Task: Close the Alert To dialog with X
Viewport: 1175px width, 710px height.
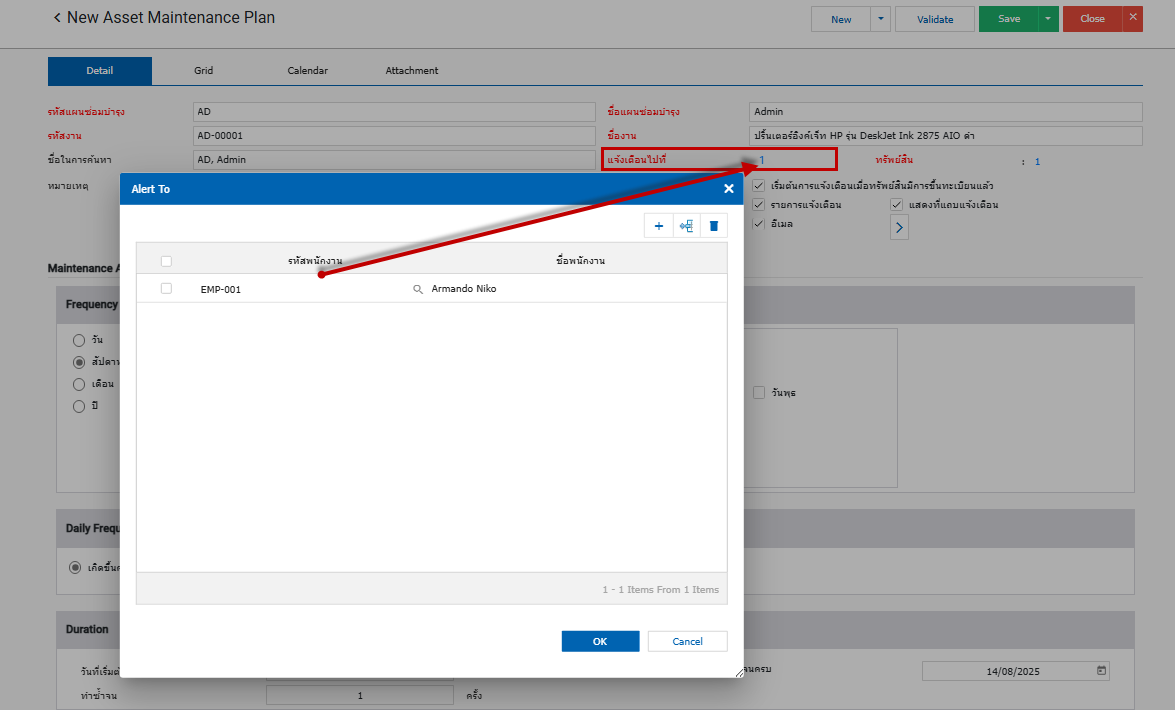Action: pyautogui.click(x=729, y=188)
